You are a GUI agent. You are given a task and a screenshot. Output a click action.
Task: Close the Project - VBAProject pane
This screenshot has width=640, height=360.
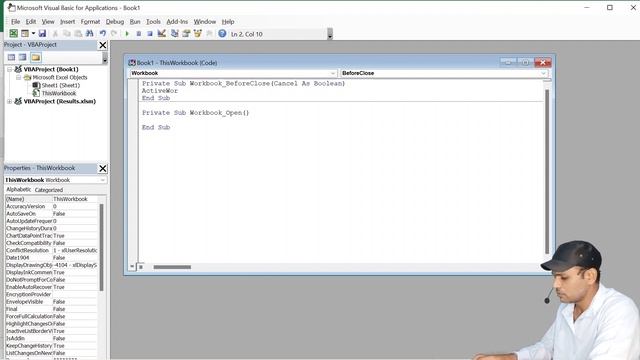[103, 45]
